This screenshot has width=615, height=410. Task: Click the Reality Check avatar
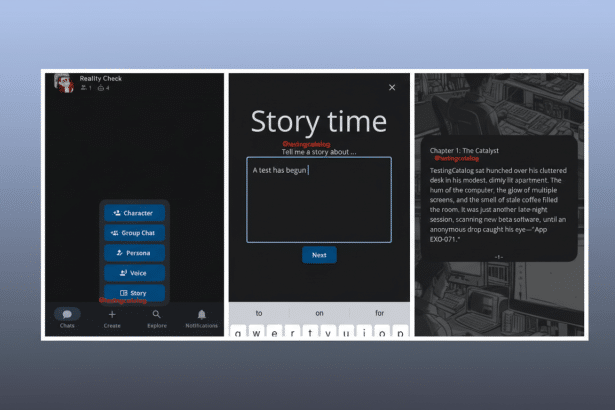tap(64, 83)
